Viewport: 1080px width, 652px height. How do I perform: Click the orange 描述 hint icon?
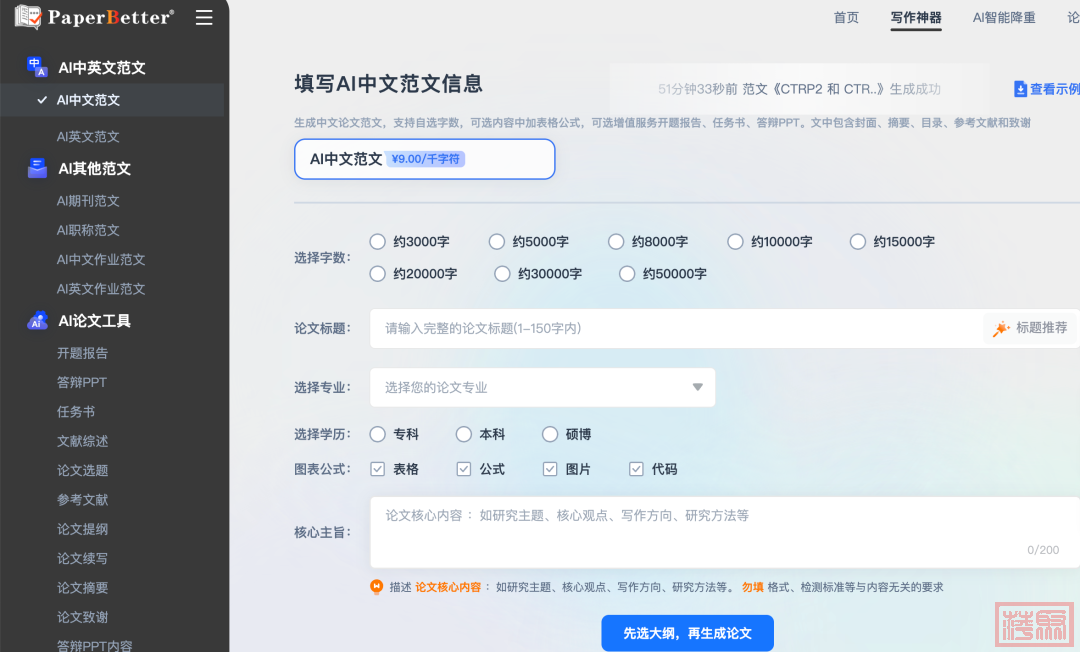pos(376,587)
